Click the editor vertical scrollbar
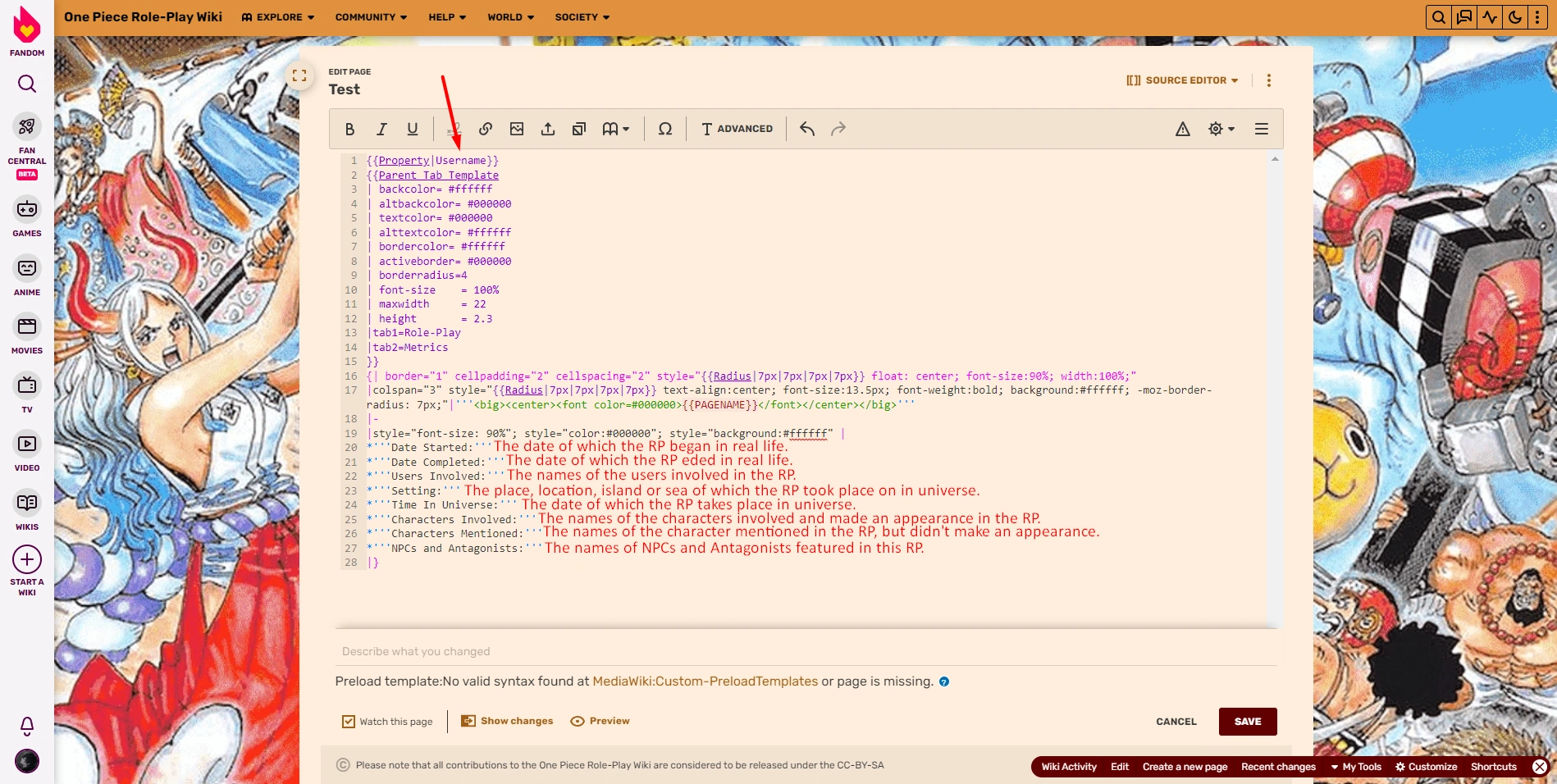The image size is (1557, 784). (1275, 390)
